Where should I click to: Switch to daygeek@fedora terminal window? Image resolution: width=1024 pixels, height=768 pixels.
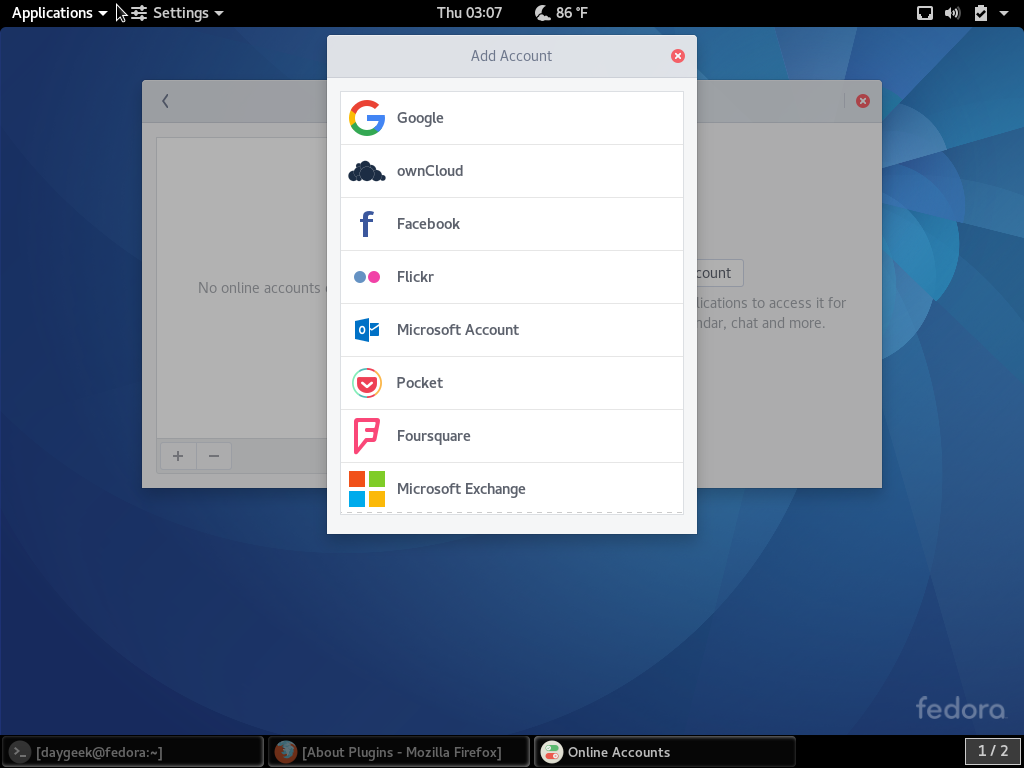tap(134, 752)
